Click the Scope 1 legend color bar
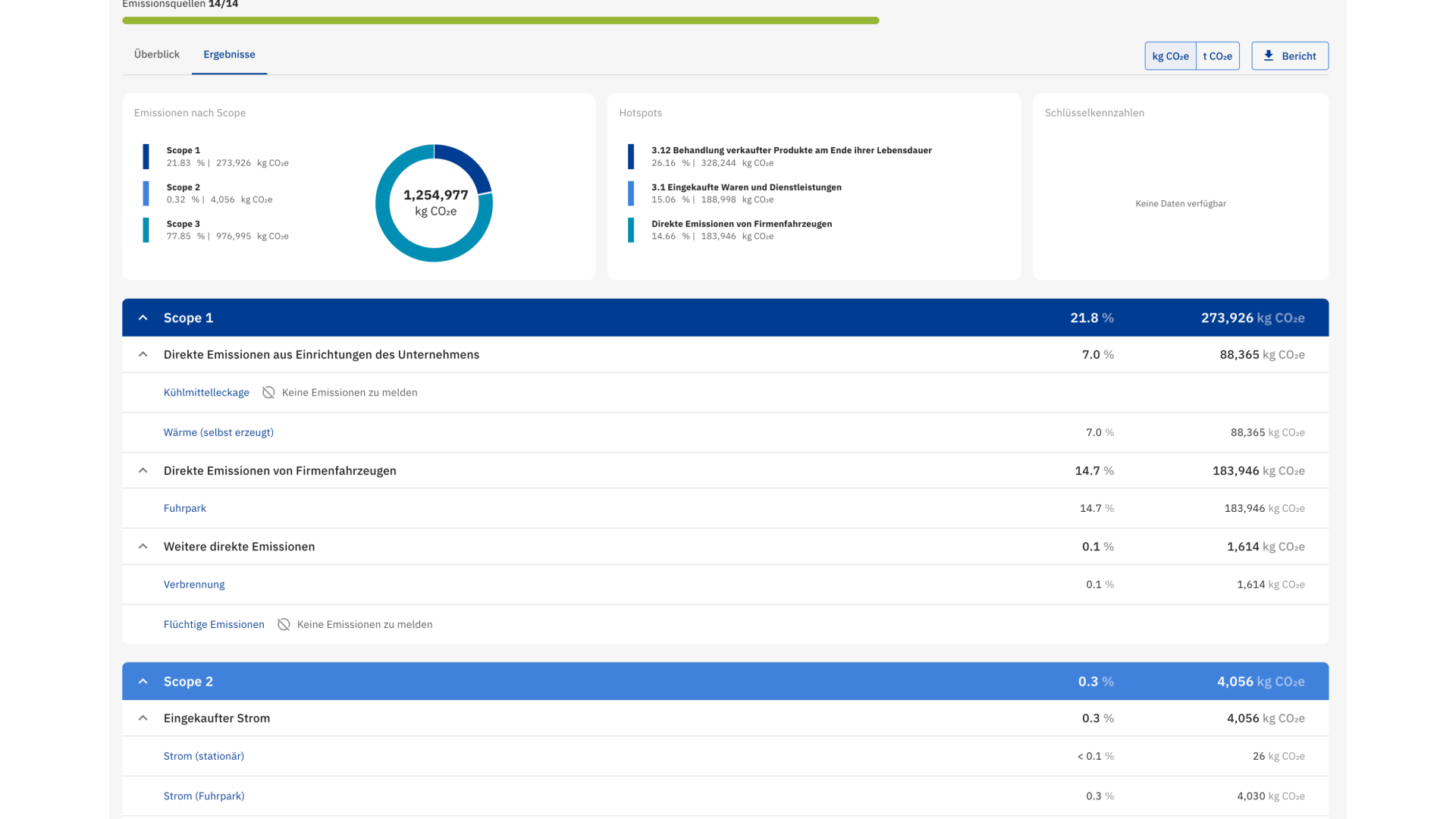This screenshot has height=819, width=1456. pyautogui.click(x=146, y=156)
